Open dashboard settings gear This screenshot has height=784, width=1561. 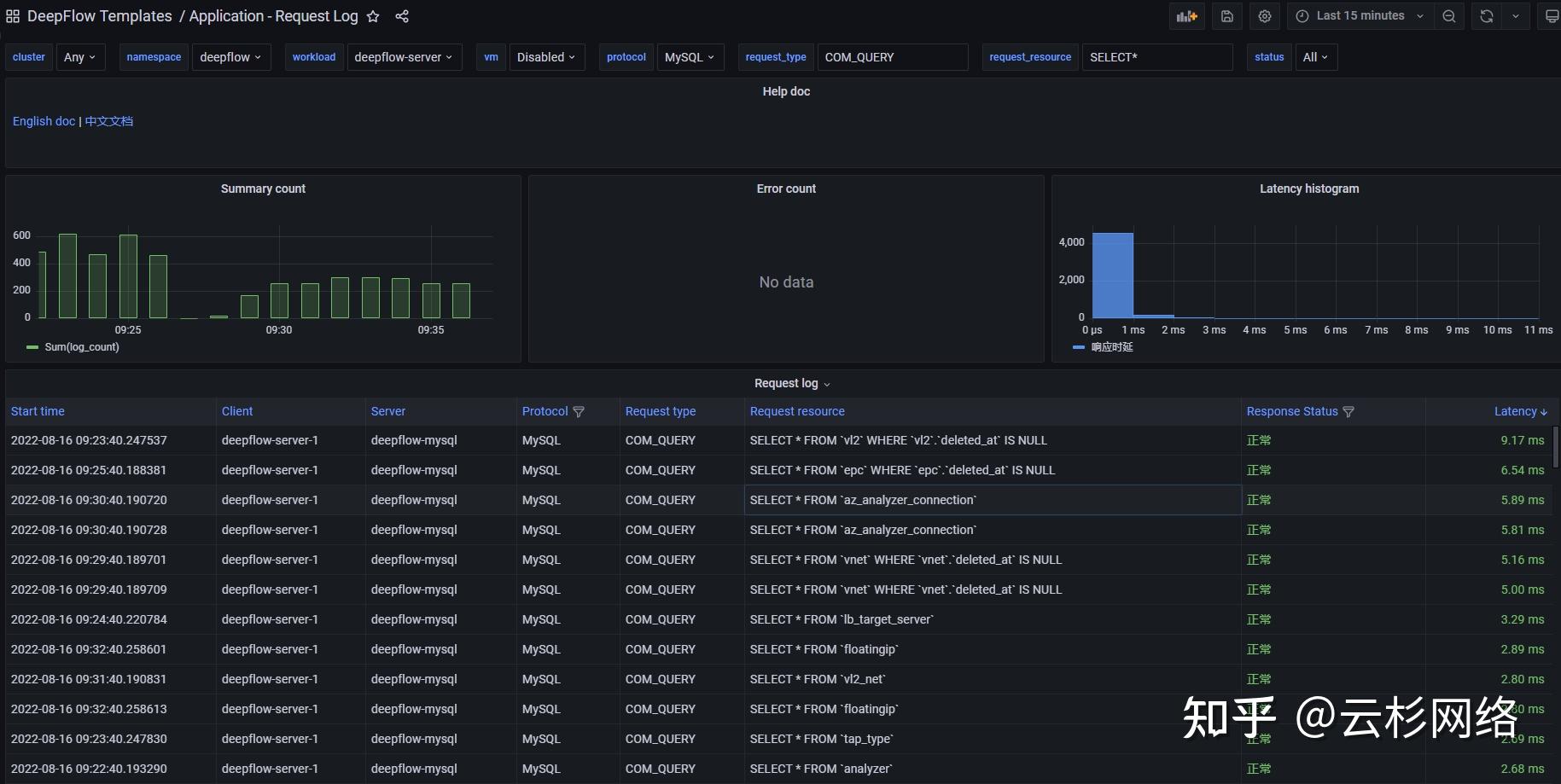click(x=1265, y=16)
